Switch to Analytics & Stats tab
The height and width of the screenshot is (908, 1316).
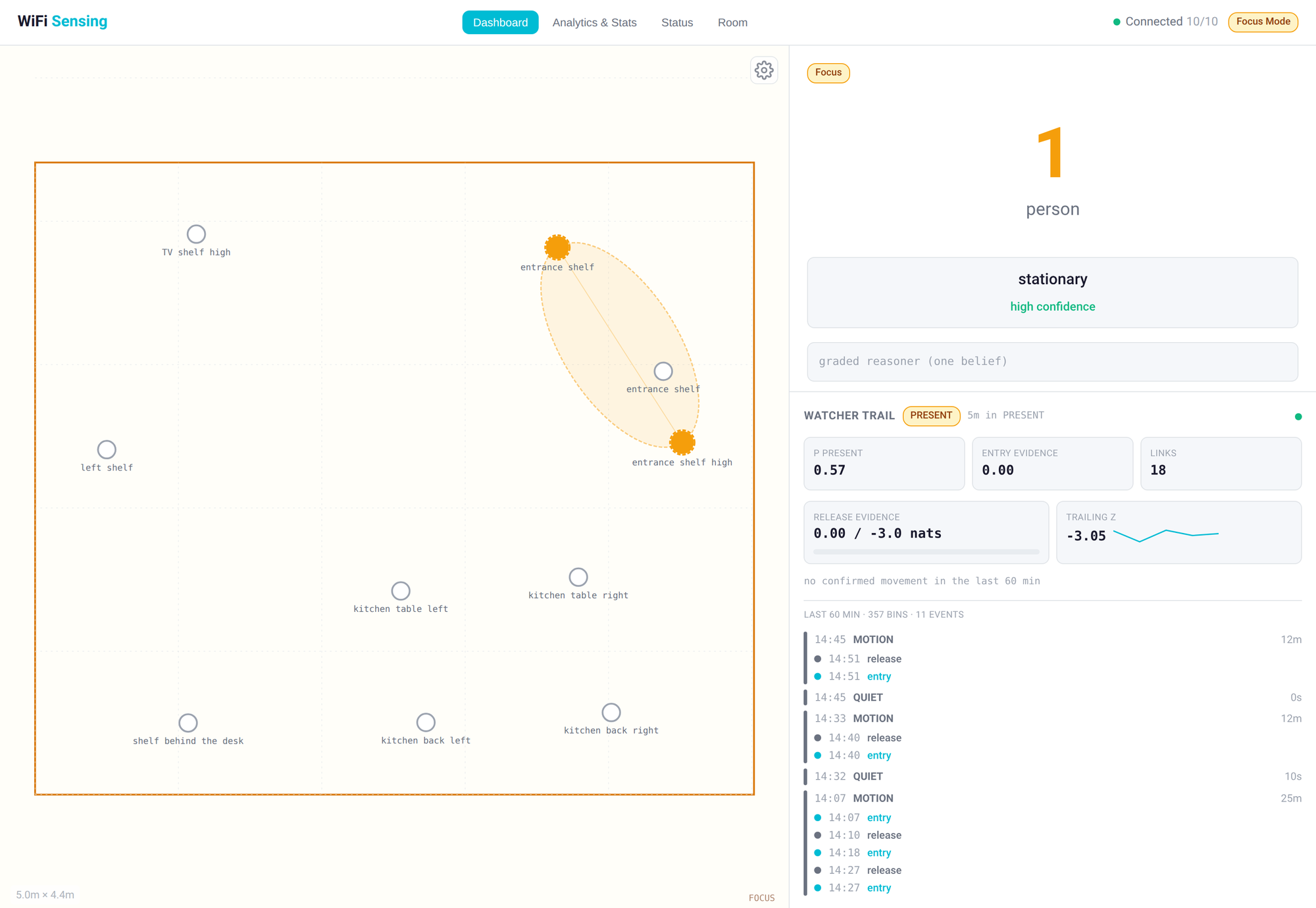pyautogui.click(x=594, y=22)
